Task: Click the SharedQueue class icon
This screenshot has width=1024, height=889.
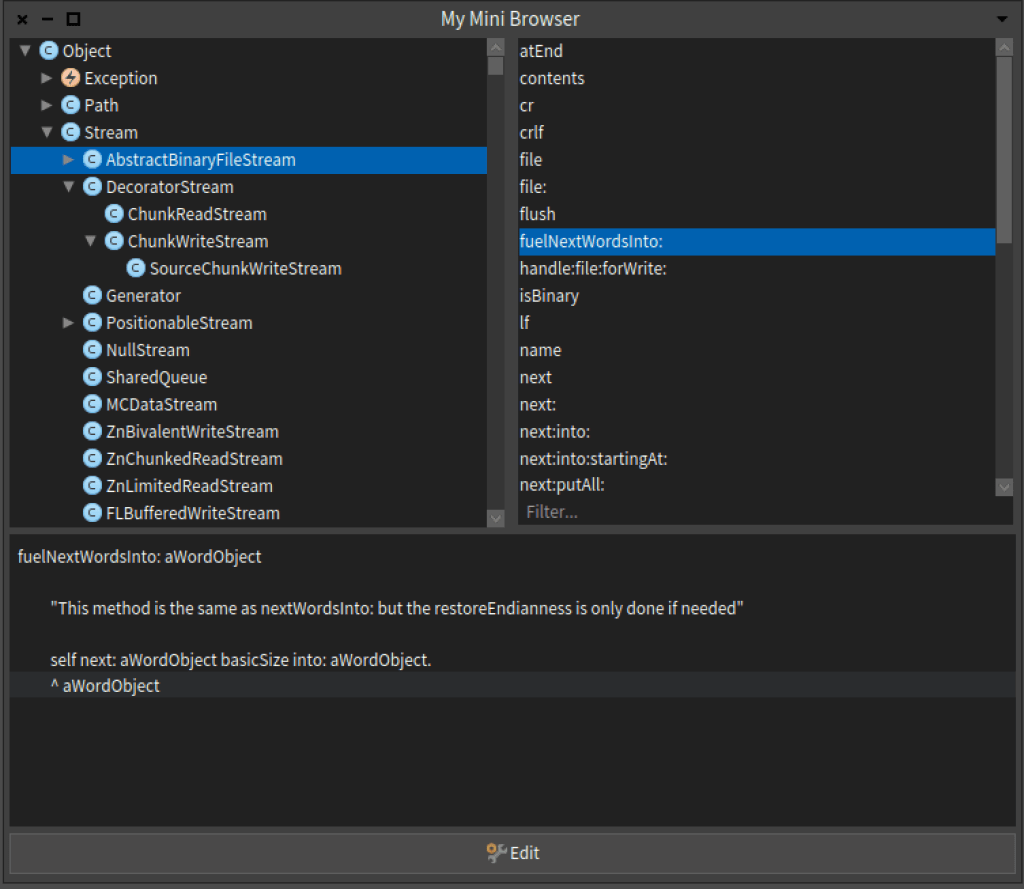Action: pyautogui.click(x=92, y=377)
